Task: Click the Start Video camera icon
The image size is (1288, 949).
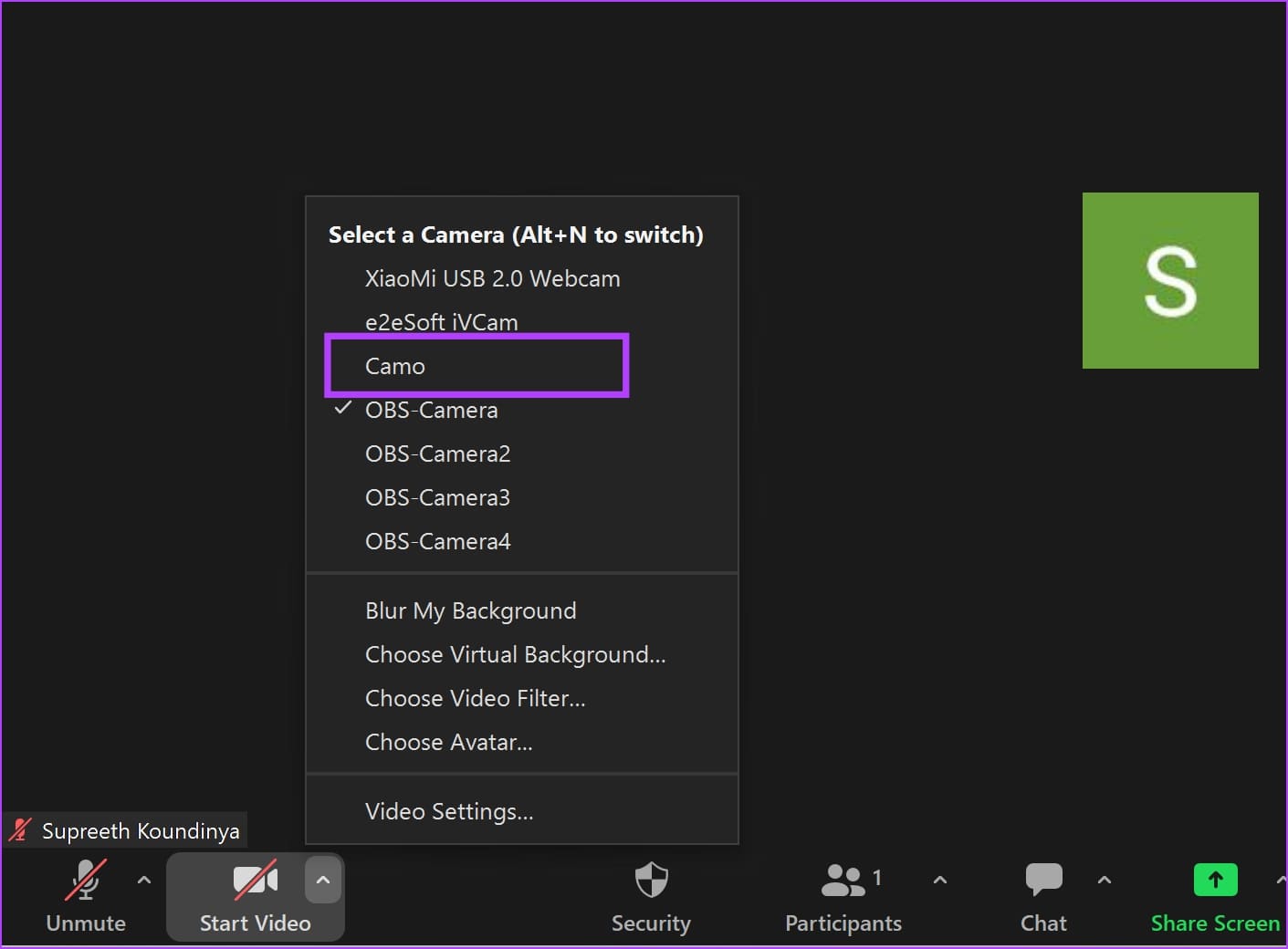Action: (256, 880)
